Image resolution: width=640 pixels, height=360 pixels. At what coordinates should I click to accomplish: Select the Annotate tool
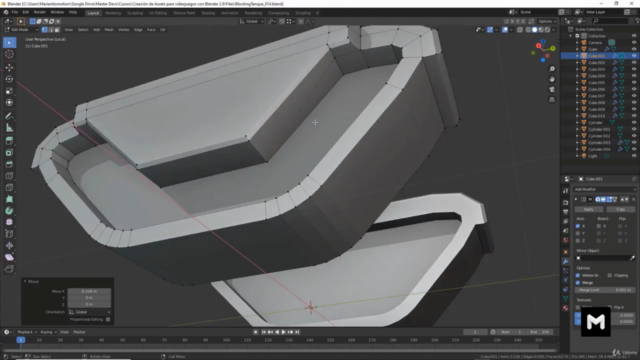click(x=9, y=116)
